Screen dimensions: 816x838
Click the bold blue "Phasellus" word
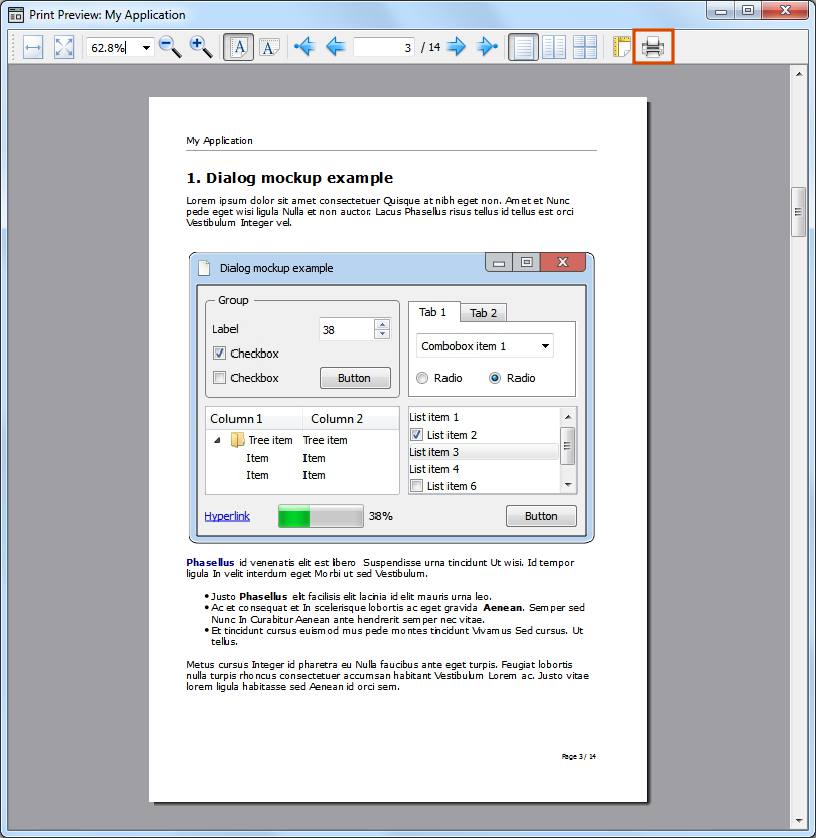210,562
